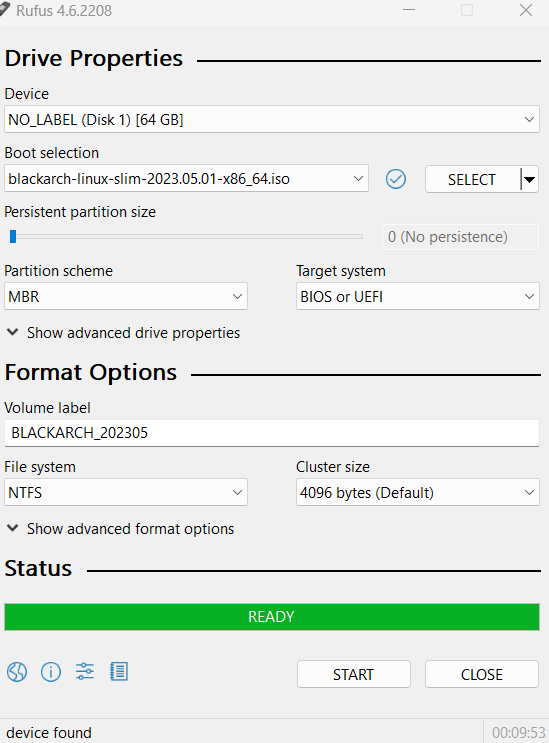Open language selection globe icon

coord(17,671)
